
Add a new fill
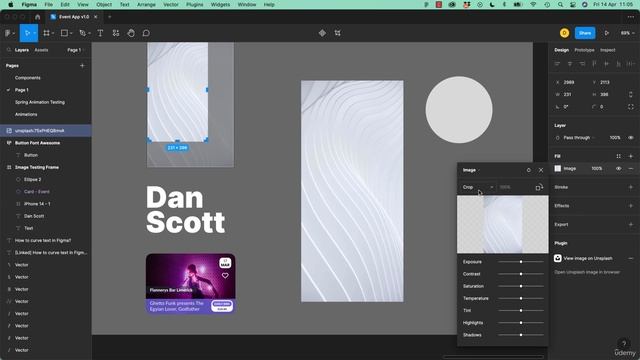pos(631,156)
